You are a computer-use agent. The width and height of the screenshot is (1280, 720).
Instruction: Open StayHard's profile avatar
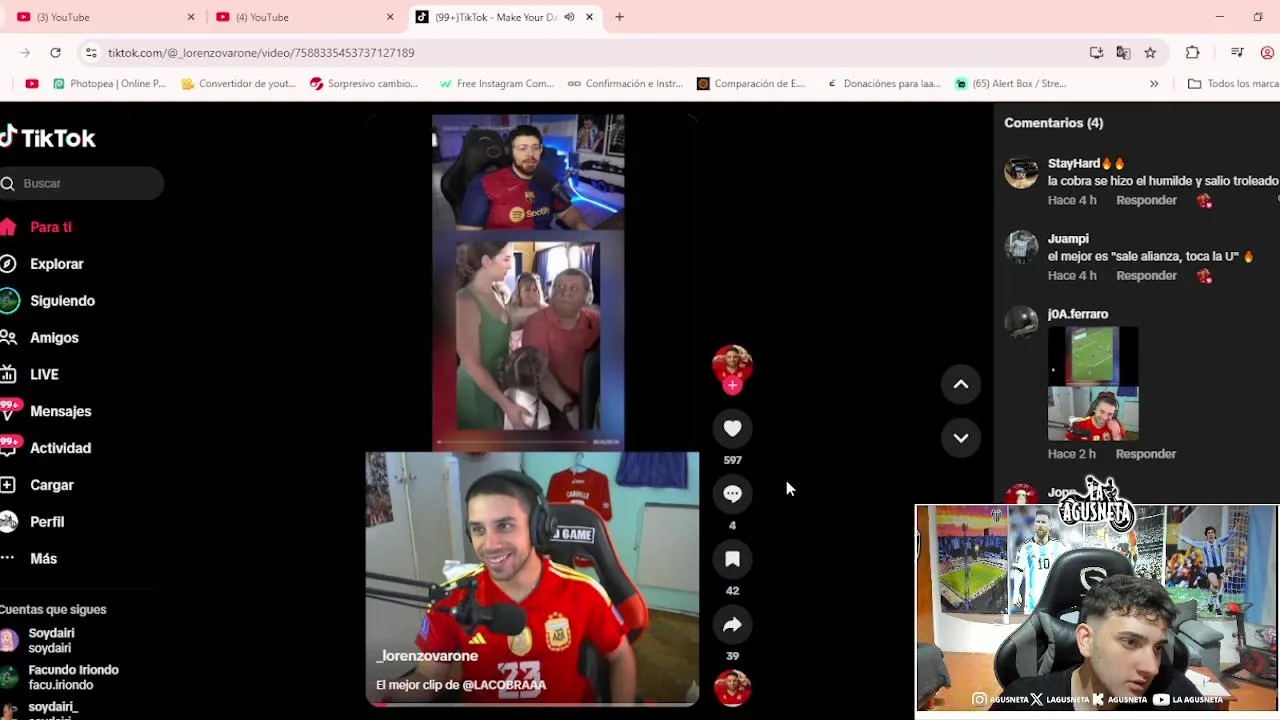tap(1021, 172)
